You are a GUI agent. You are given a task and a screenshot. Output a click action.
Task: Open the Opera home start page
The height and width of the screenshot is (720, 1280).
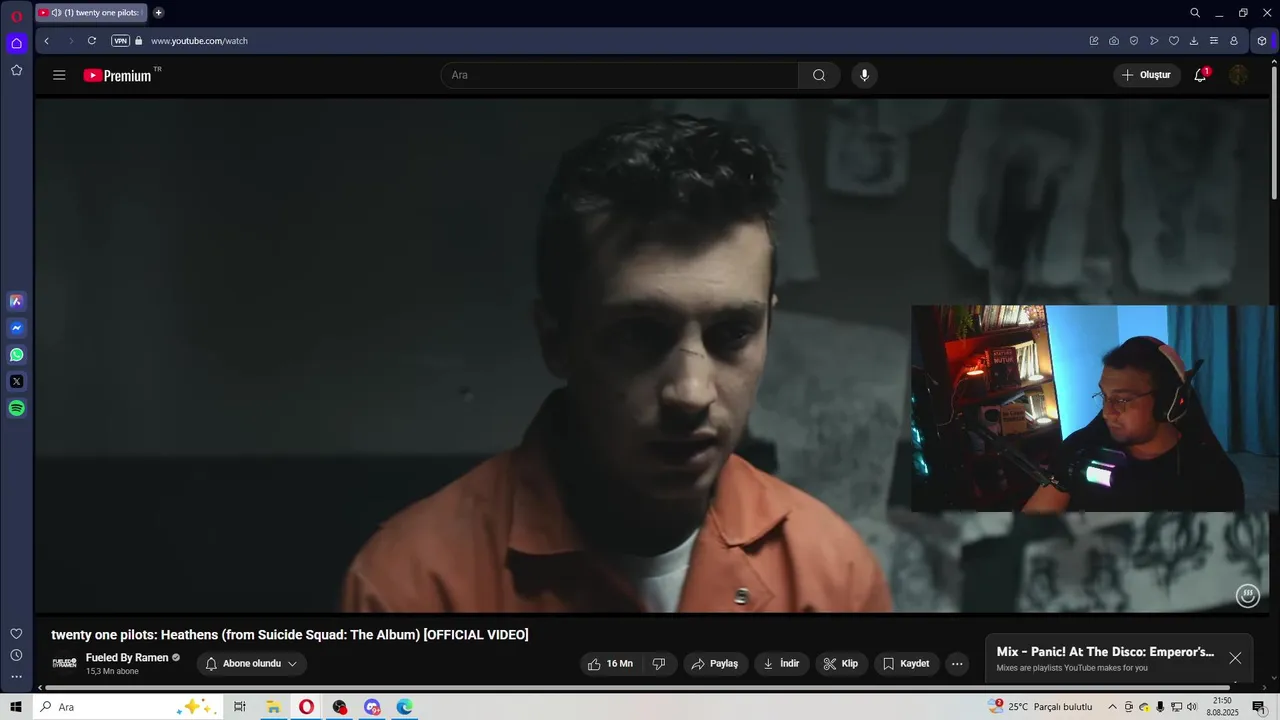pyautogui.click(x=16, y=43)
